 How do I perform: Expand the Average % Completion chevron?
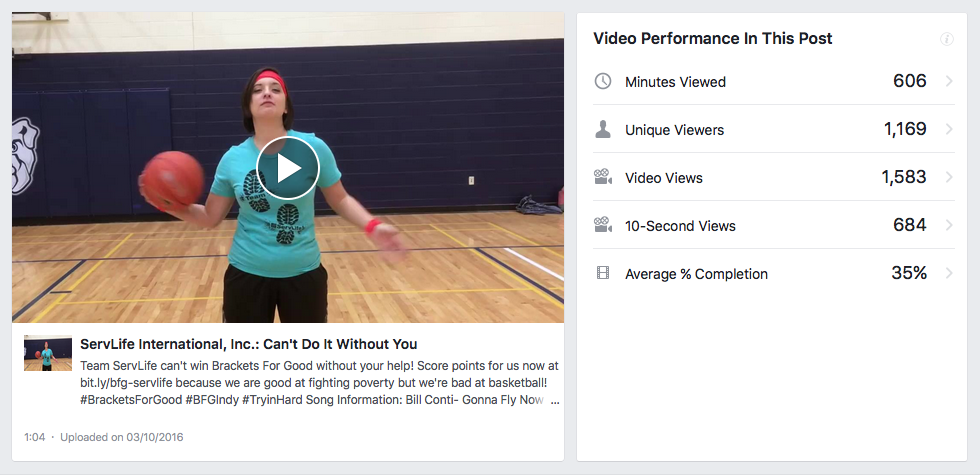(x=949, y=273)
